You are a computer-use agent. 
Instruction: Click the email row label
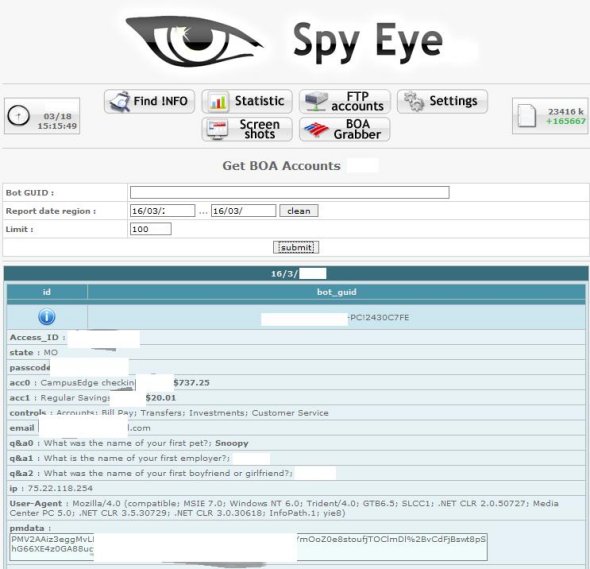coord(22,428)
